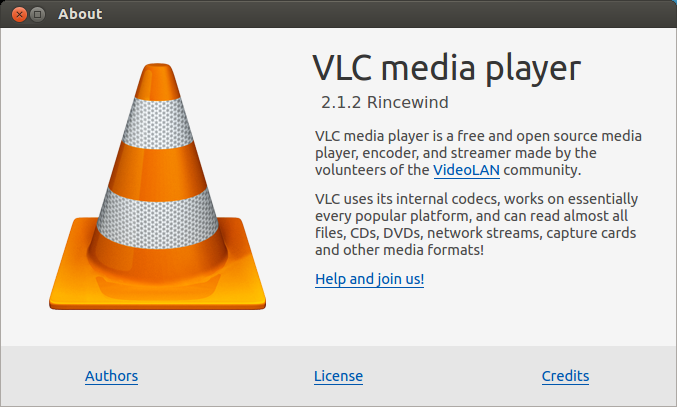Show the Authors list
Screen dimensions: 677x407
coord(111,376)
